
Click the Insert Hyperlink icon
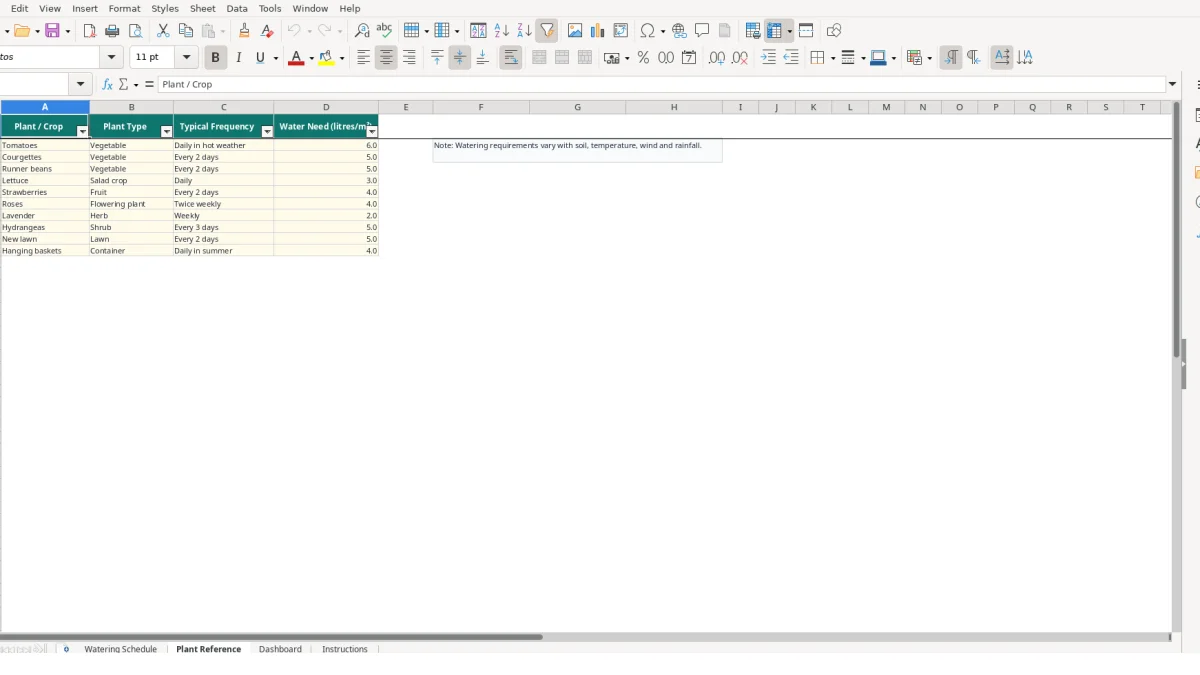click(679, 31)
